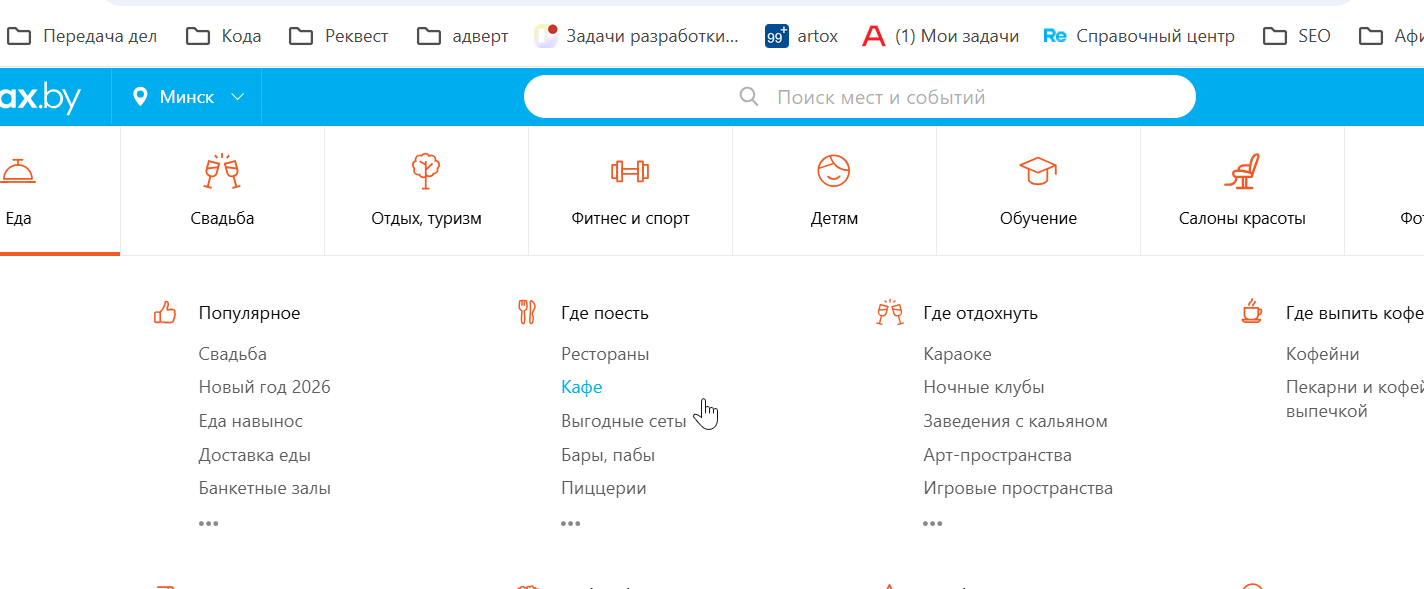Viewport: 1424px width, 589px height.
Task: Select the Отдых, туризм category tab
Action: (426, 191)
